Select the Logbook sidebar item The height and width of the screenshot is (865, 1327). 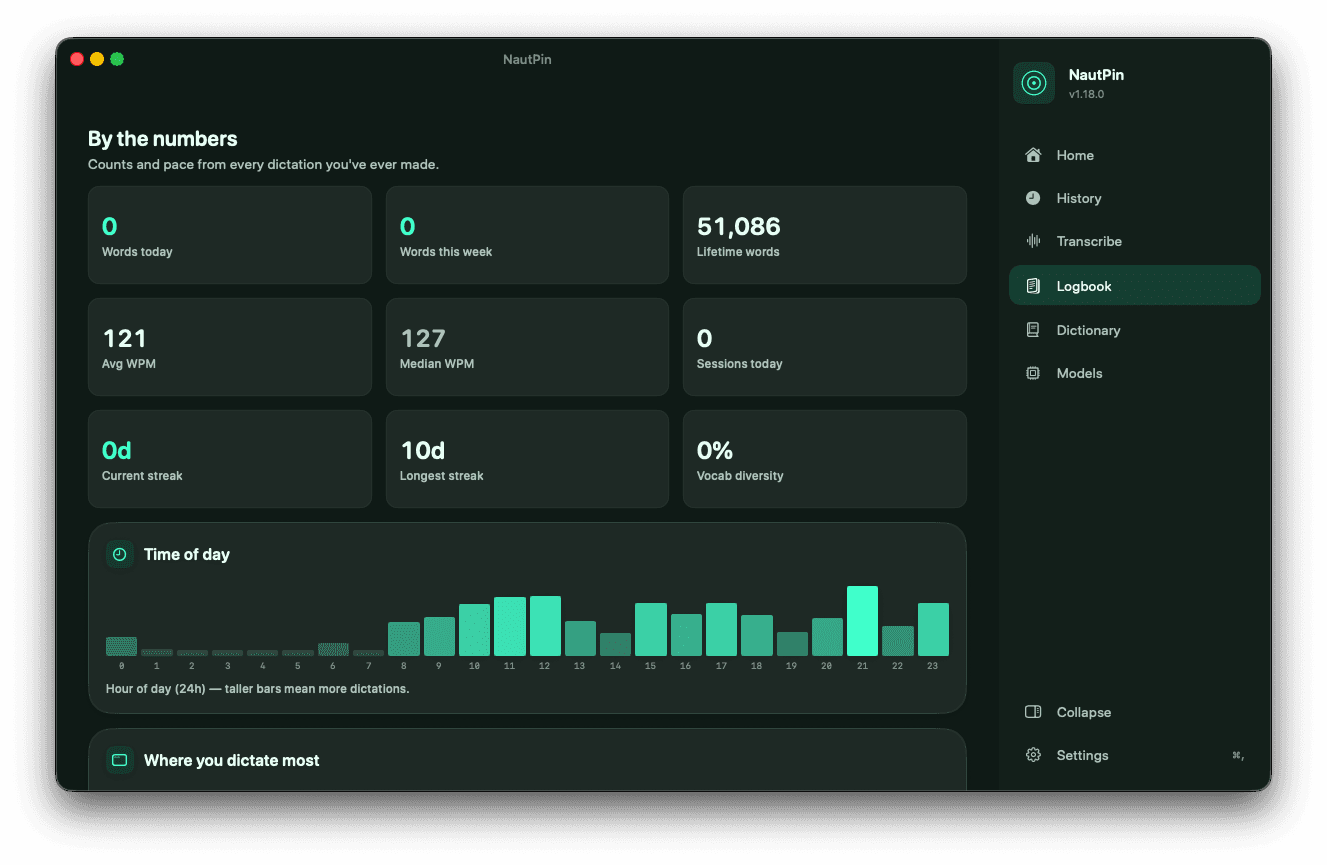click(1135, 286)
